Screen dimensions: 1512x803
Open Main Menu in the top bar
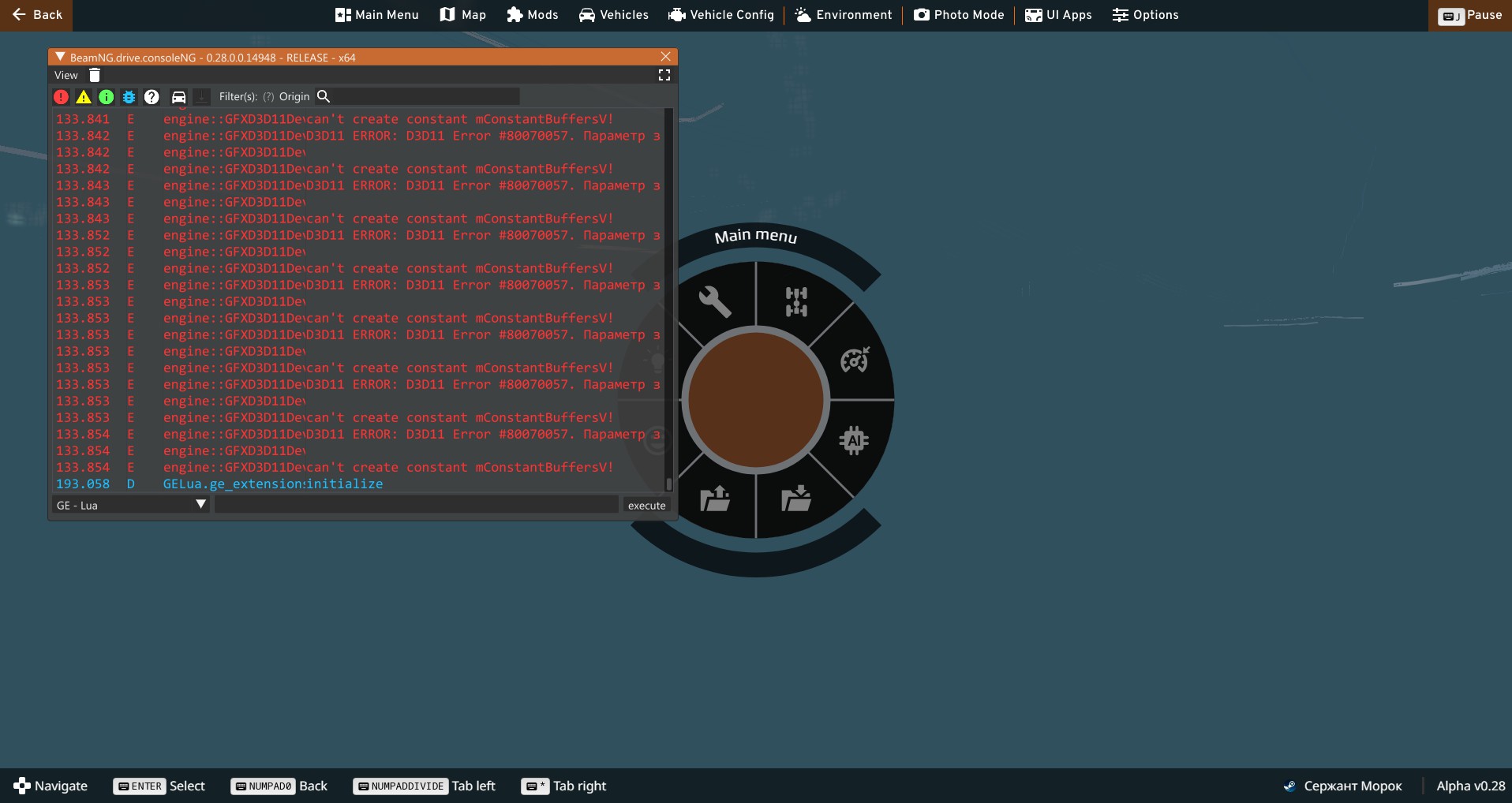pos(377,15)
